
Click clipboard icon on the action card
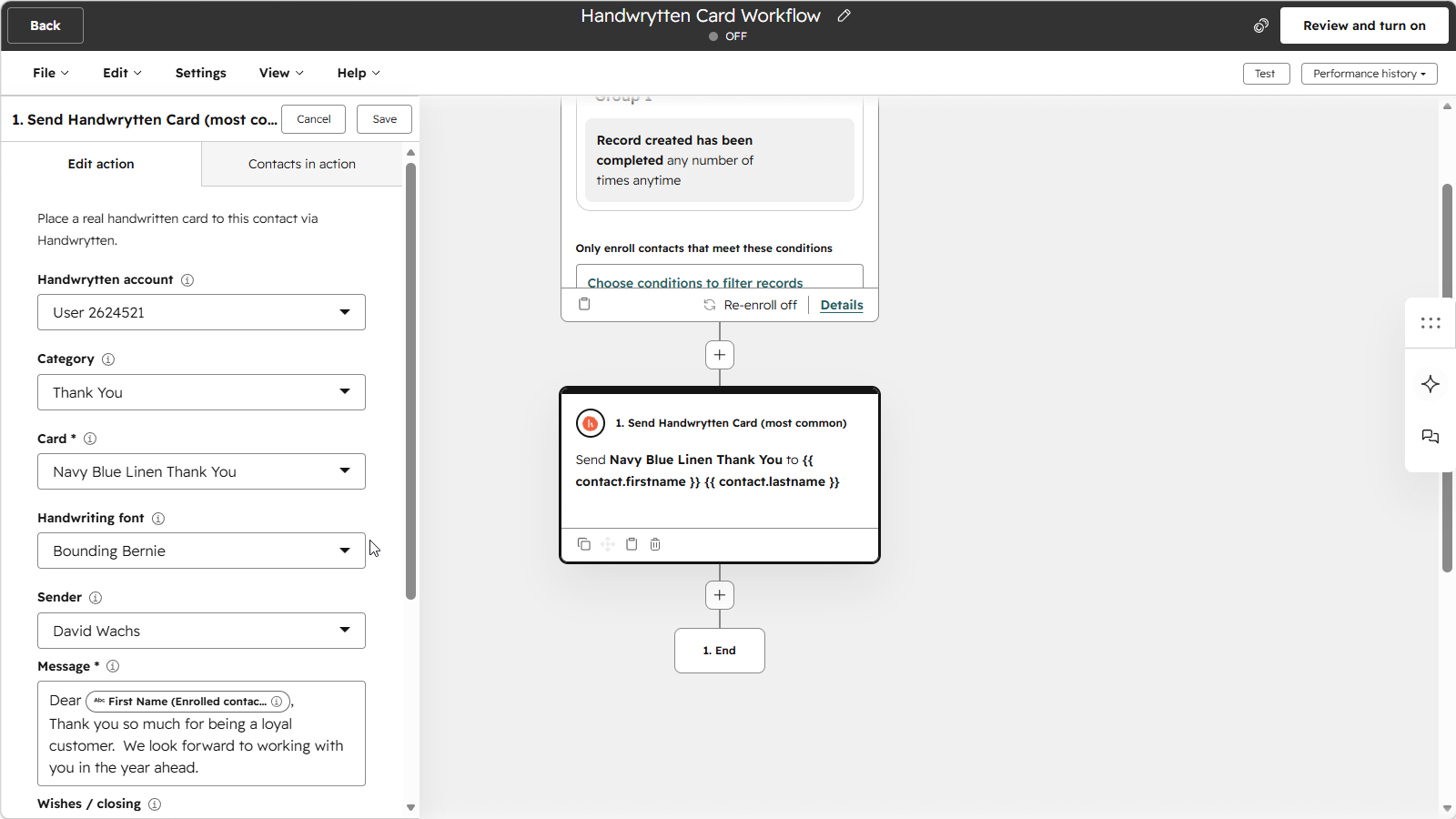[x=632, y=544]
